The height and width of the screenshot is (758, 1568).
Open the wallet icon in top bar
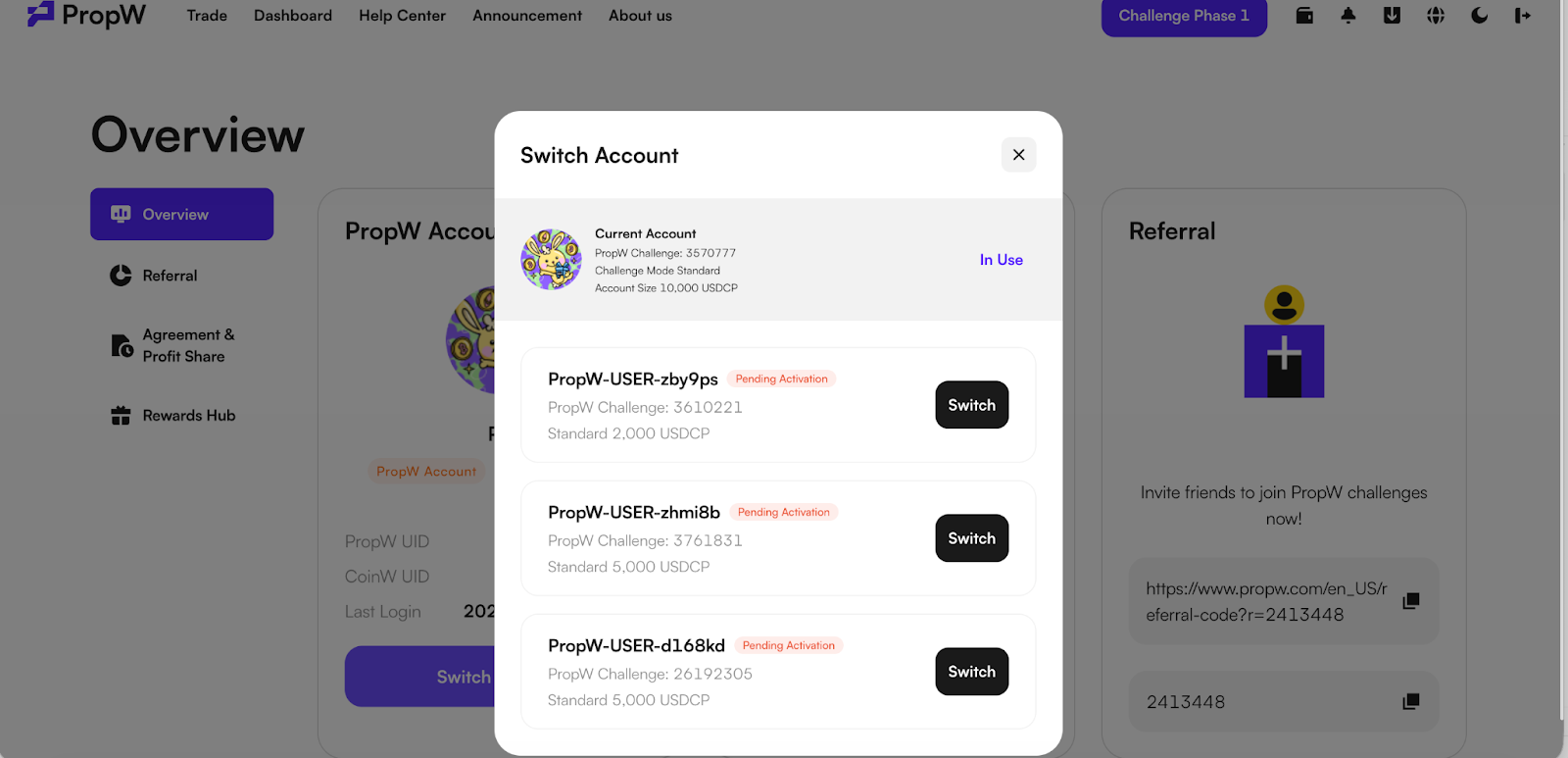click(1304, 16)
